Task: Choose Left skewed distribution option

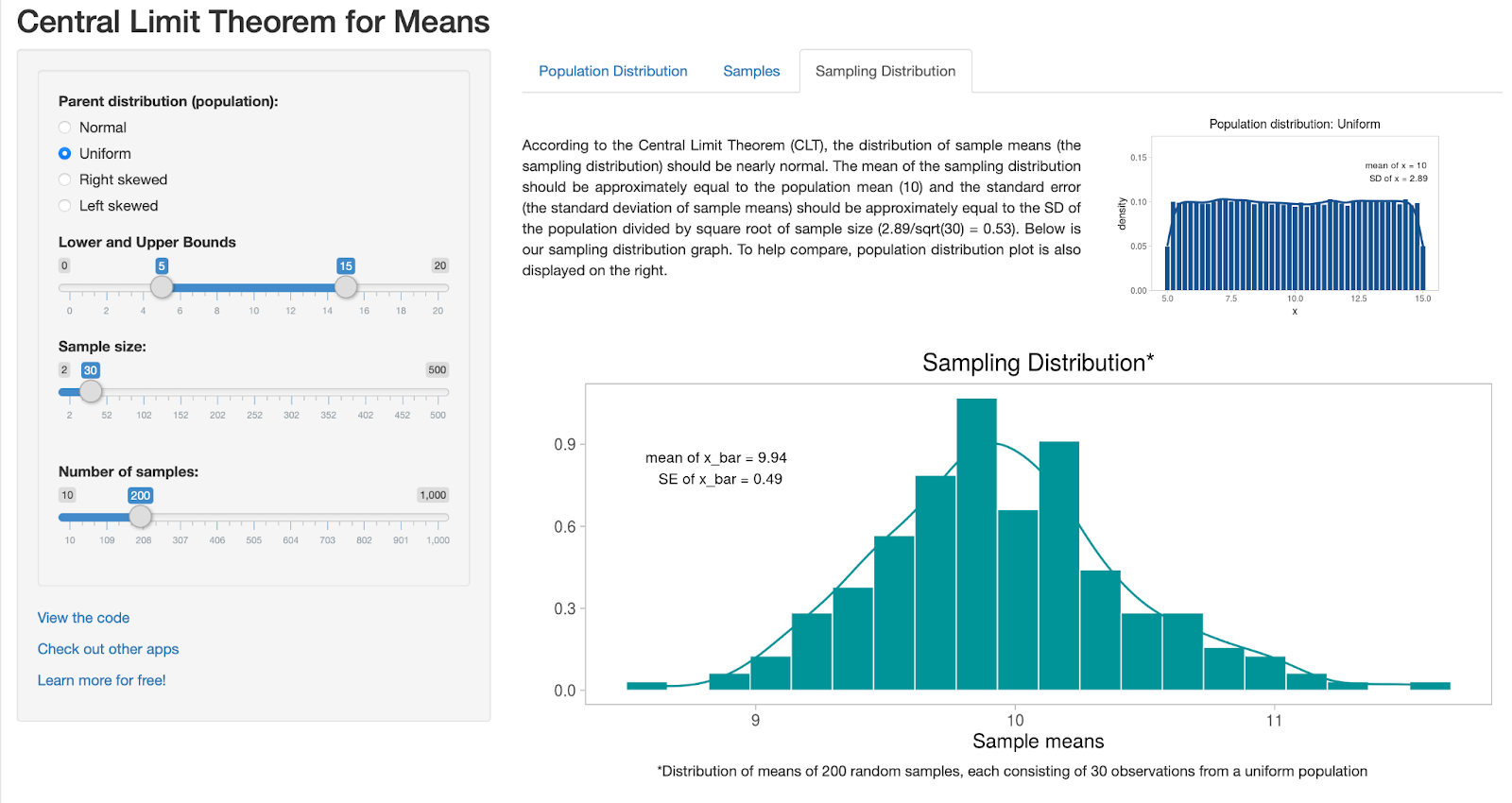Action: click(65, 206)
